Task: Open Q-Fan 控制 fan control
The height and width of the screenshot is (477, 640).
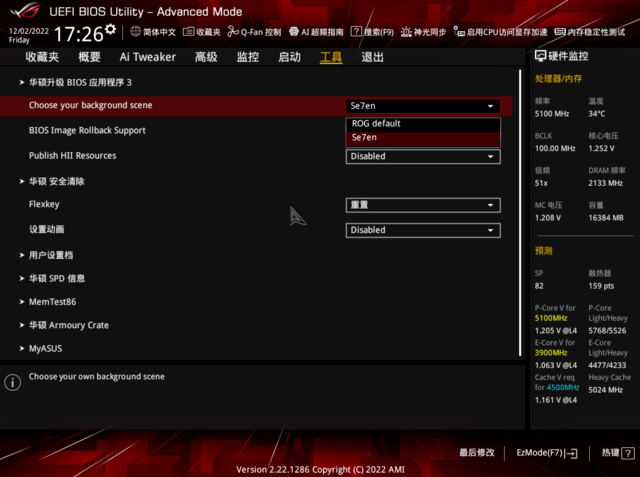Action: [x=233, y=32]
